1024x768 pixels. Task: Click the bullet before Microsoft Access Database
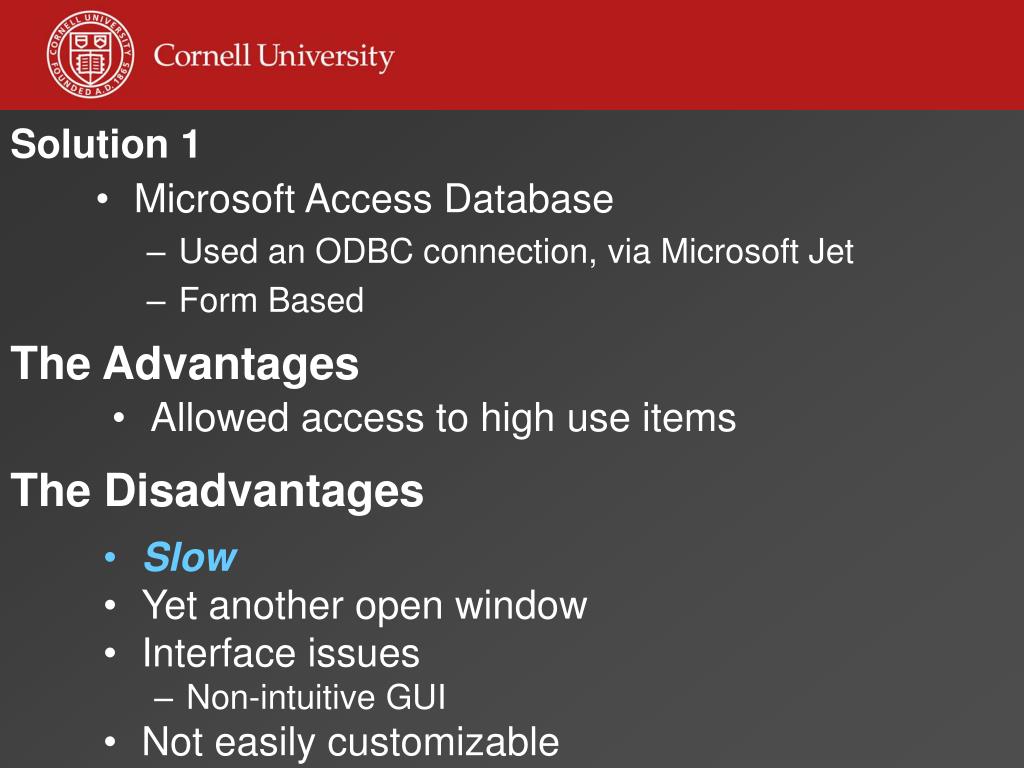(x=102, y=199)
